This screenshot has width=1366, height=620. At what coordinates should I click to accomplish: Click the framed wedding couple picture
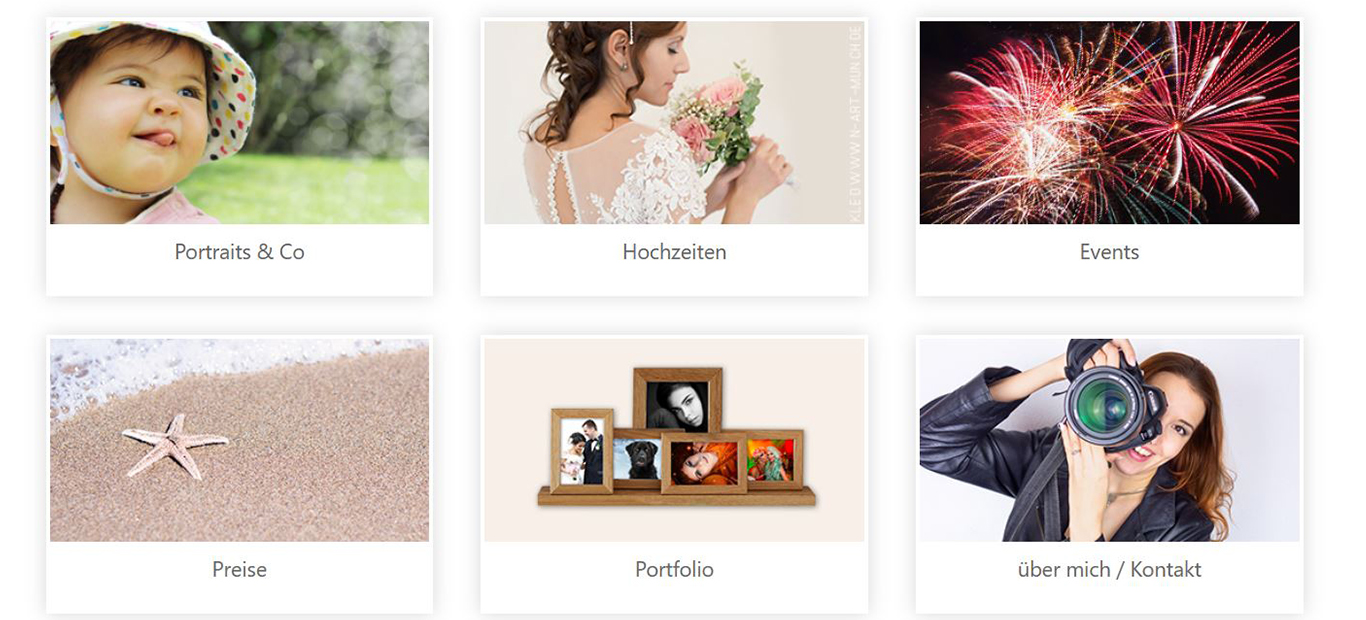(581, 451)
